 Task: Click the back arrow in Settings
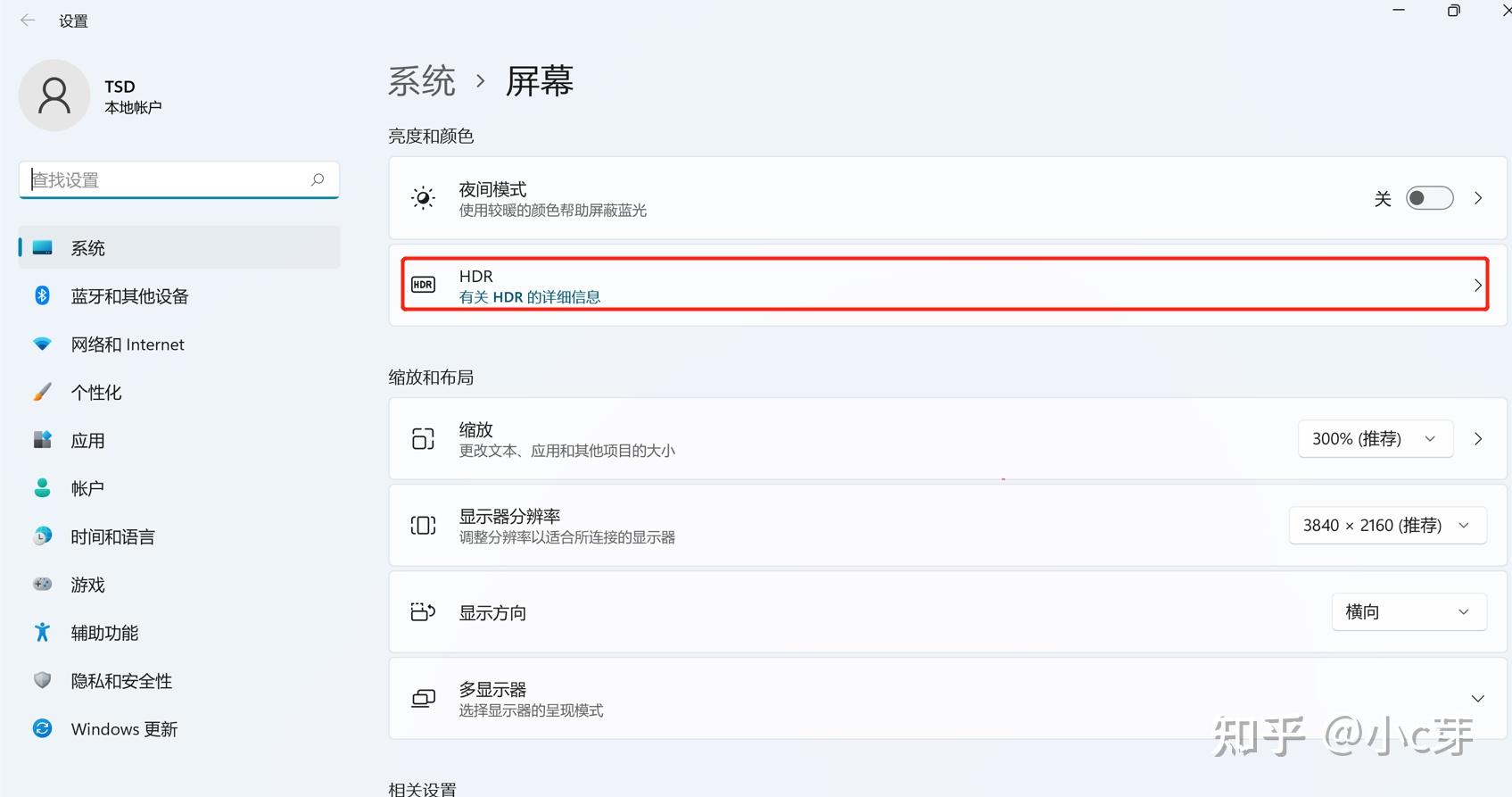tap(28, 20)
